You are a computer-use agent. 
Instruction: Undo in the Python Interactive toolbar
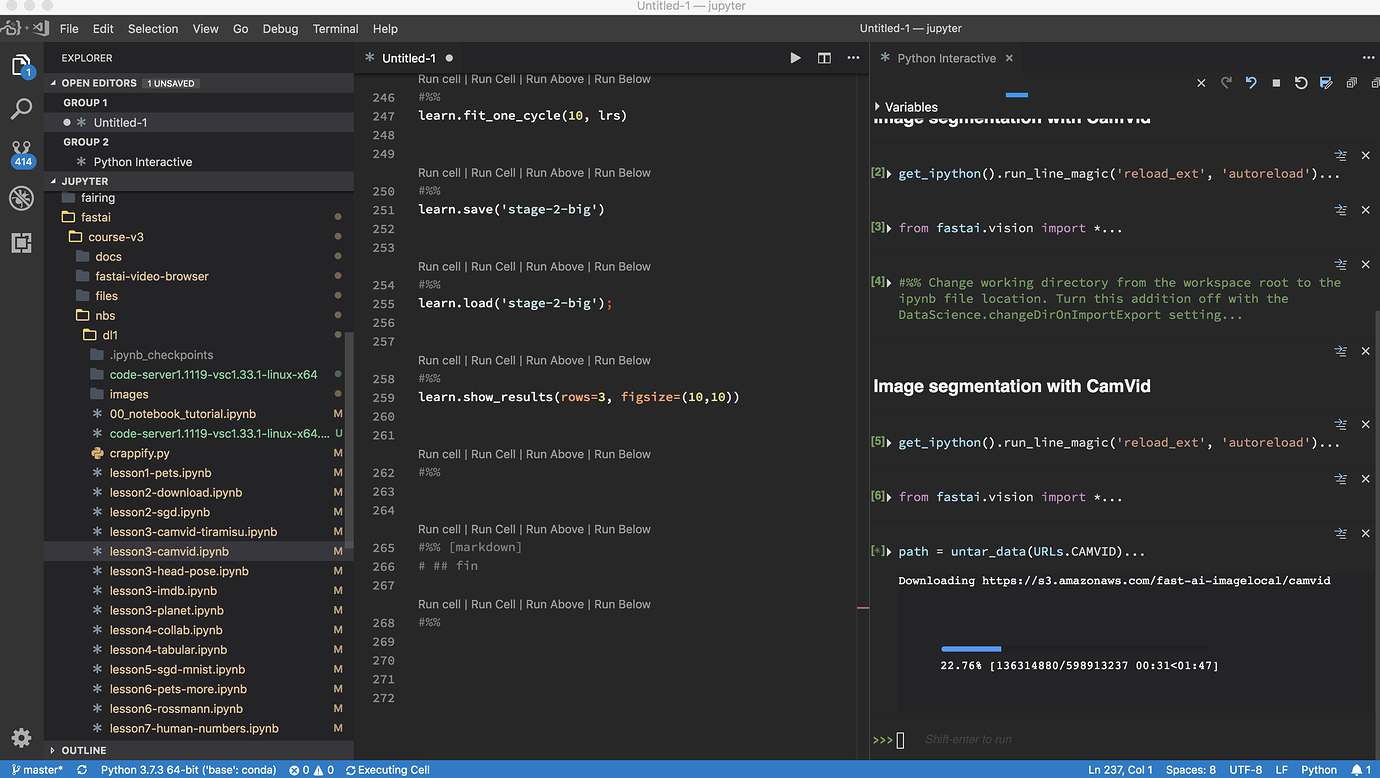coord(1251,83)
